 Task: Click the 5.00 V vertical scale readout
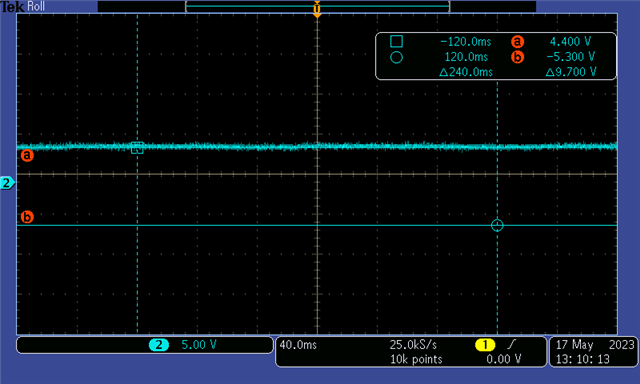[x=199, y=345]
